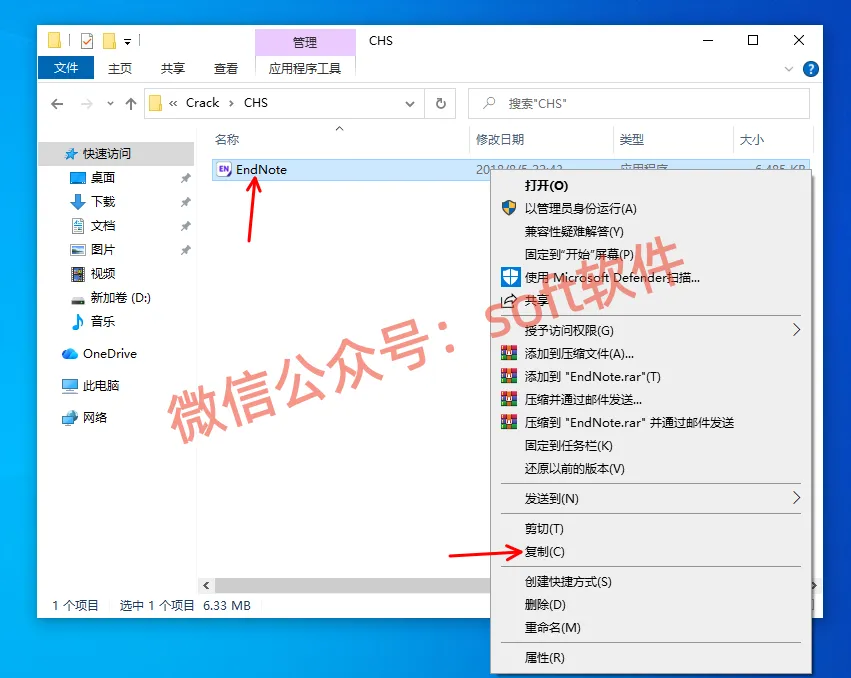Click the horizontal scrollbar left arrow

(206, 585)
